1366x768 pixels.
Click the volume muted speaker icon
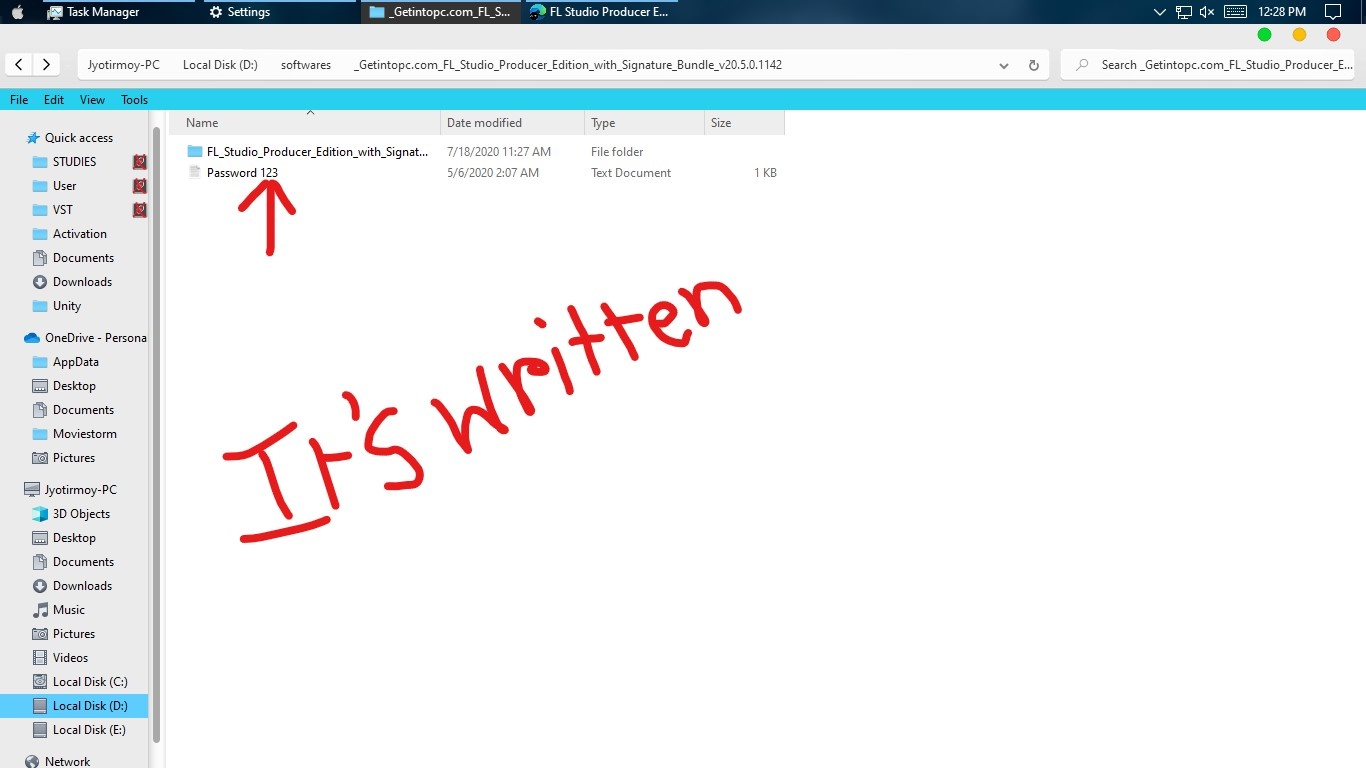[1207, 12]
